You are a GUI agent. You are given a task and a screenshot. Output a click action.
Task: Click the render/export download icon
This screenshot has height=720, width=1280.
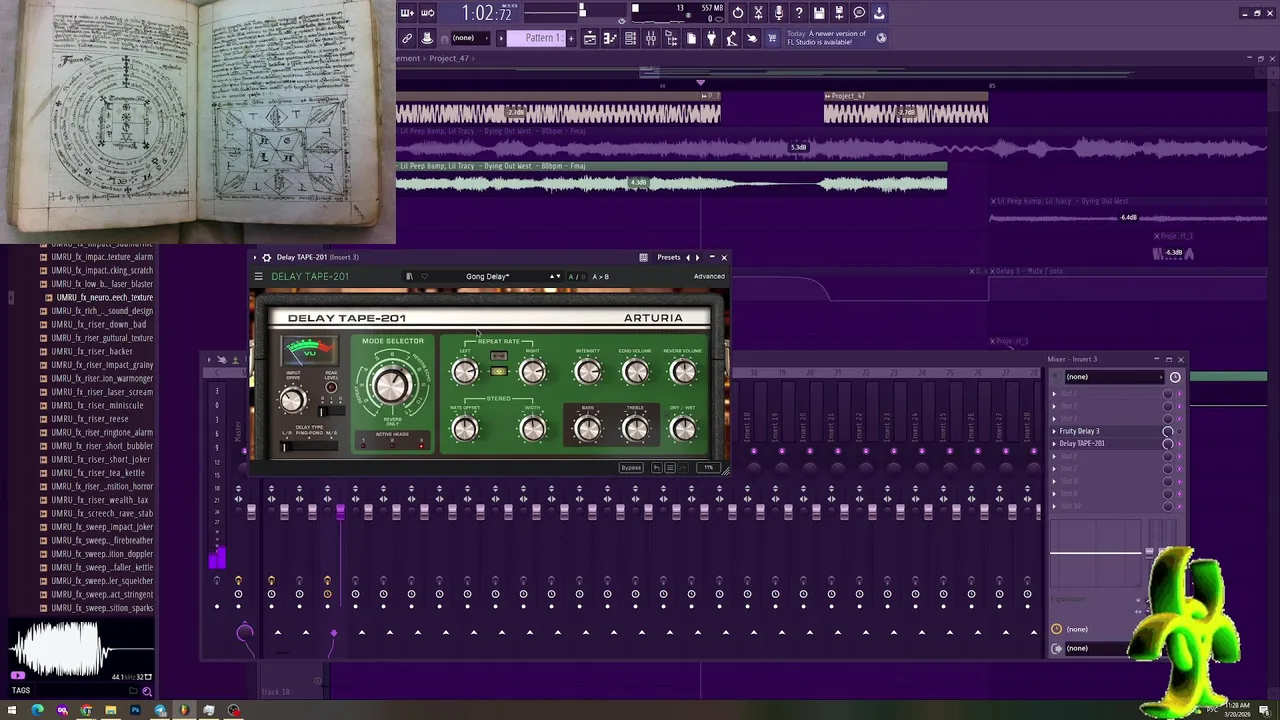879,13
